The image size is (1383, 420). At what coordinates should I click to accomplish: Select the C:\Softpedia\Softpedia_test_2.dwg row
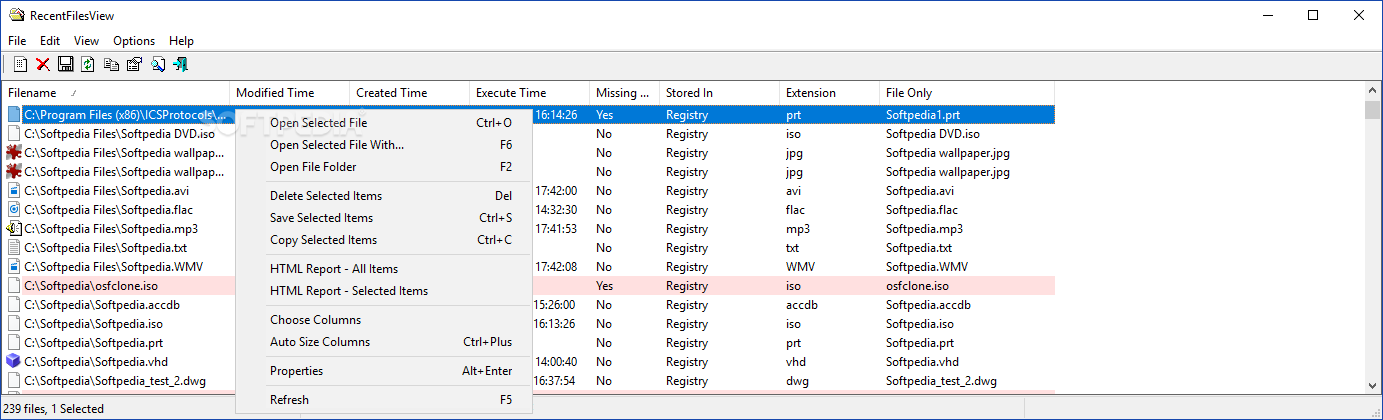pyautogui.click(x=528, y=381)
